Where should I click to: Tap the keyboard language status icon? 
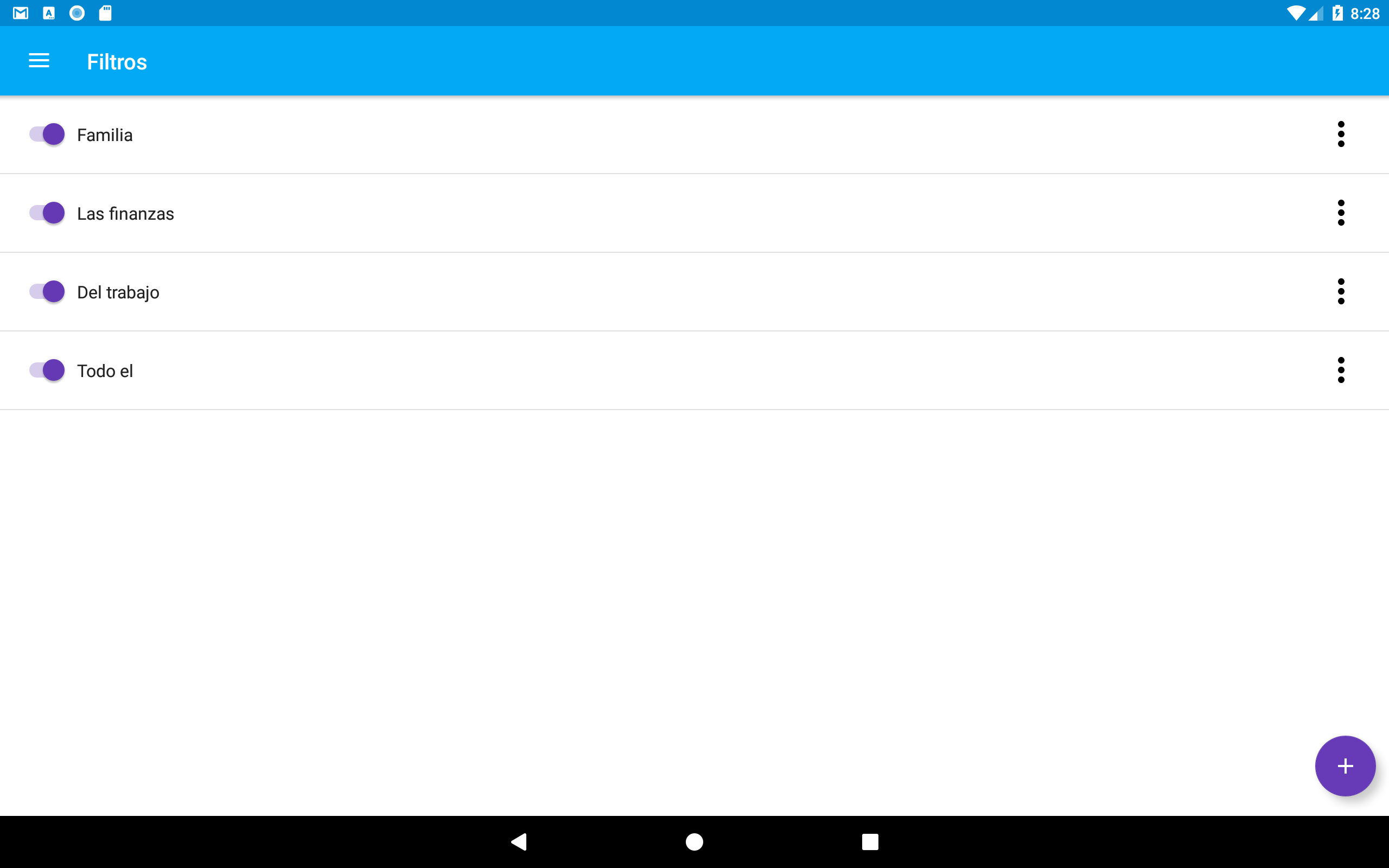tap(49, 13)
